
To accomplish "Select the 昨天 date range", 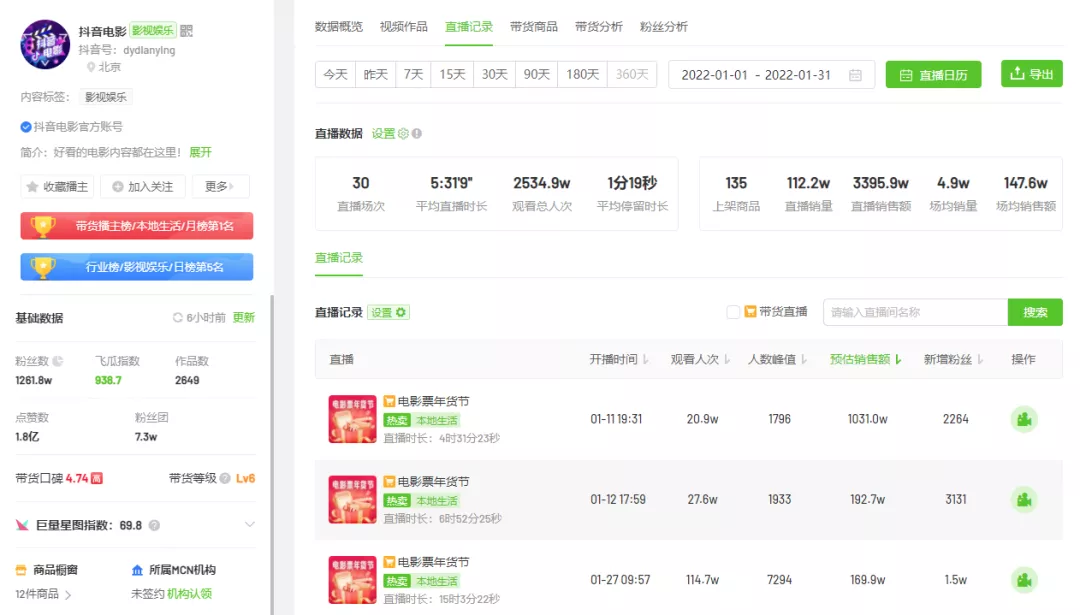I will point(375,74).
